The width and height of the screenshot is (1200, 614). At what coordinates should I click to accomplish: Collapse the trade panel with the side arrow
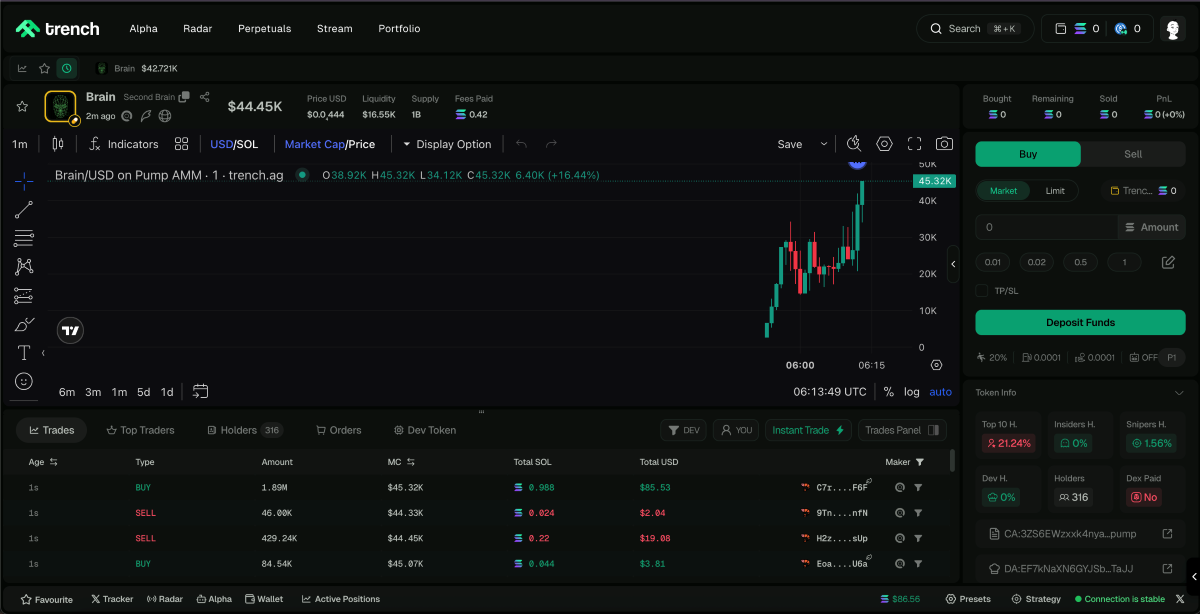(x=953, y=264)
